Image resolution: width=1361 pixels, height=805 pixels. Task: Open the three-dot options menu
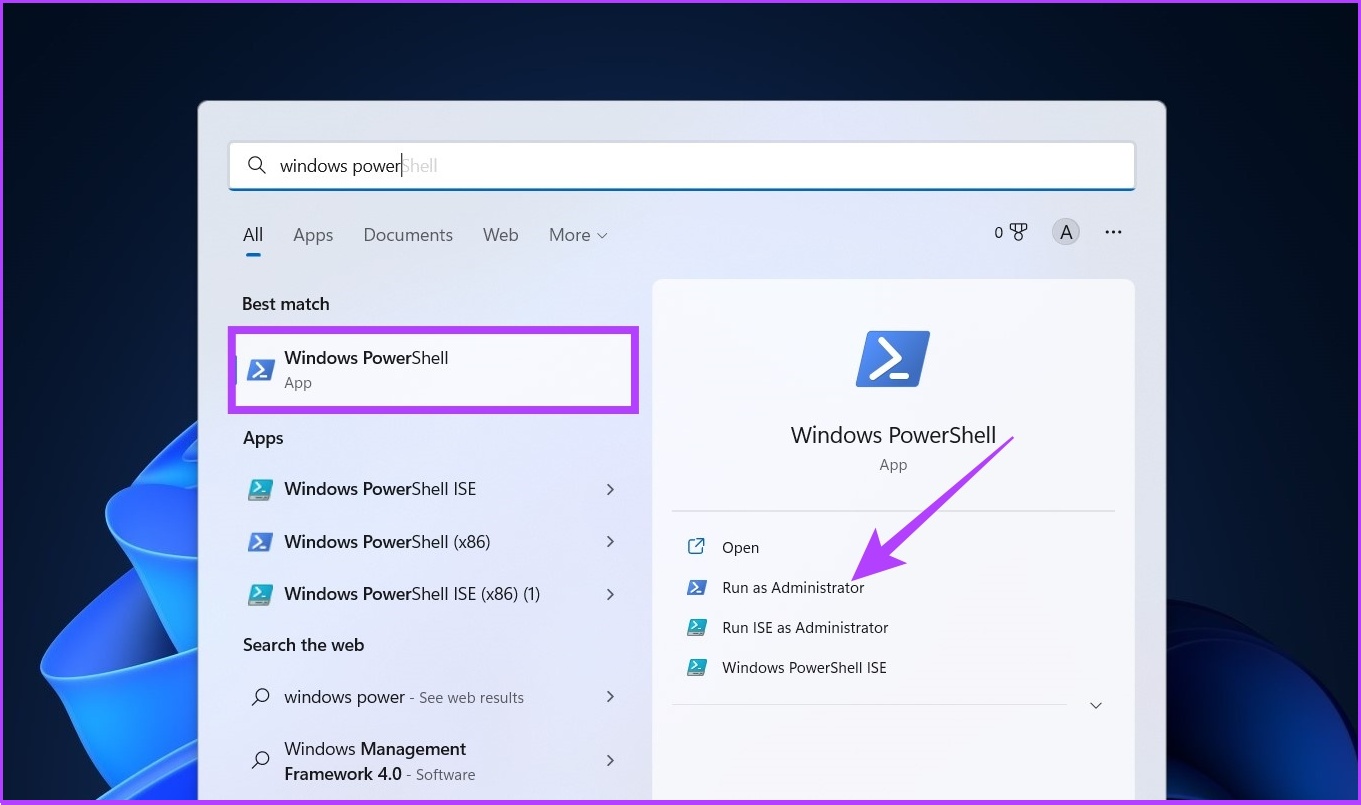pos(1113,232)
